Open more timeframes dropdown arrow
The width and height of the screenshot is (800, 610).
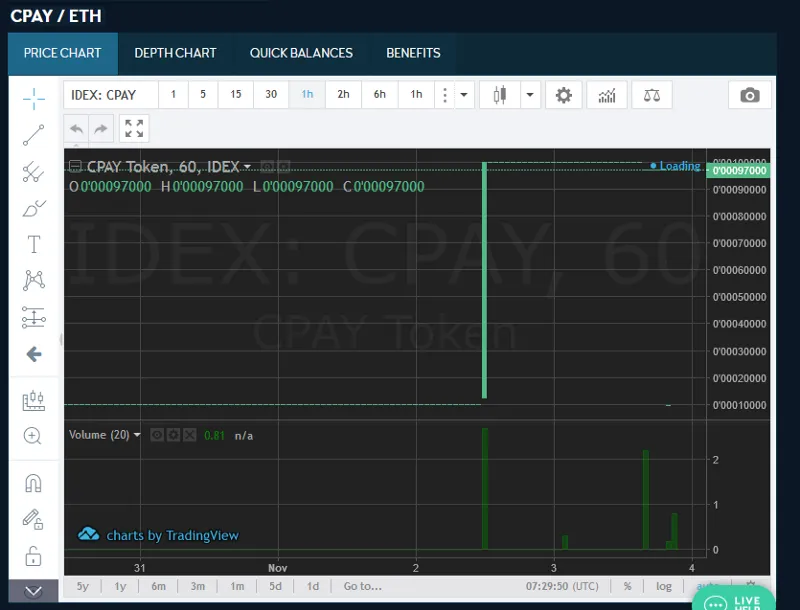click(x=464, y=95)
